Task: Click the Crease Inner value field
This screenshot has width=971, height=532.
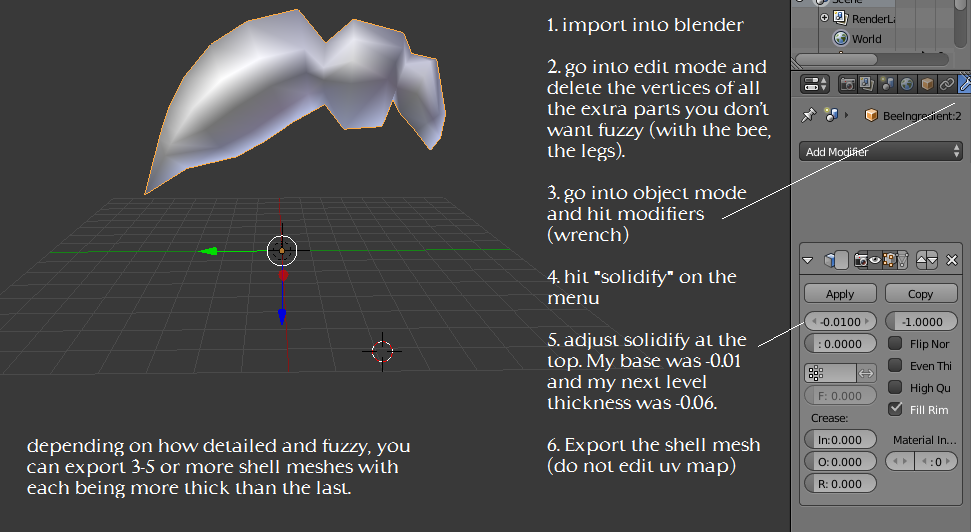Action: (840, 440)
